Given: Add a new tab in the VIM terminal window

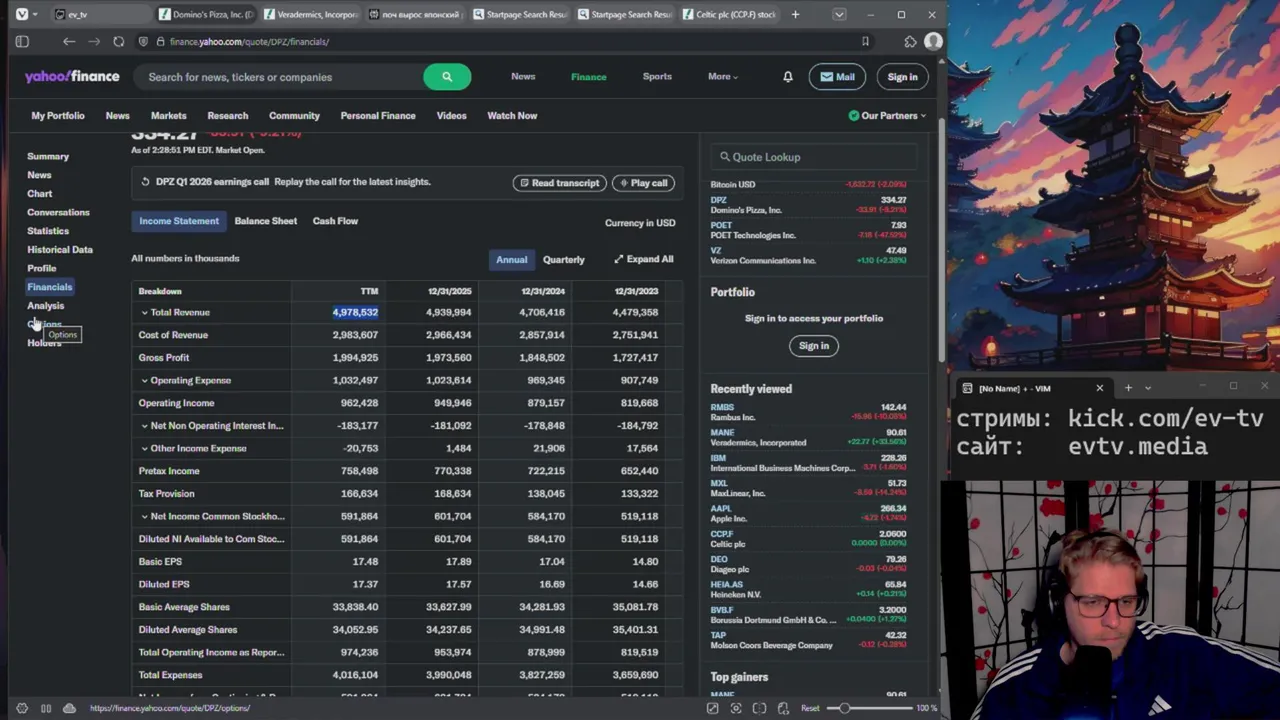Looking at the screenshot, I should [x=1128, y=388].
